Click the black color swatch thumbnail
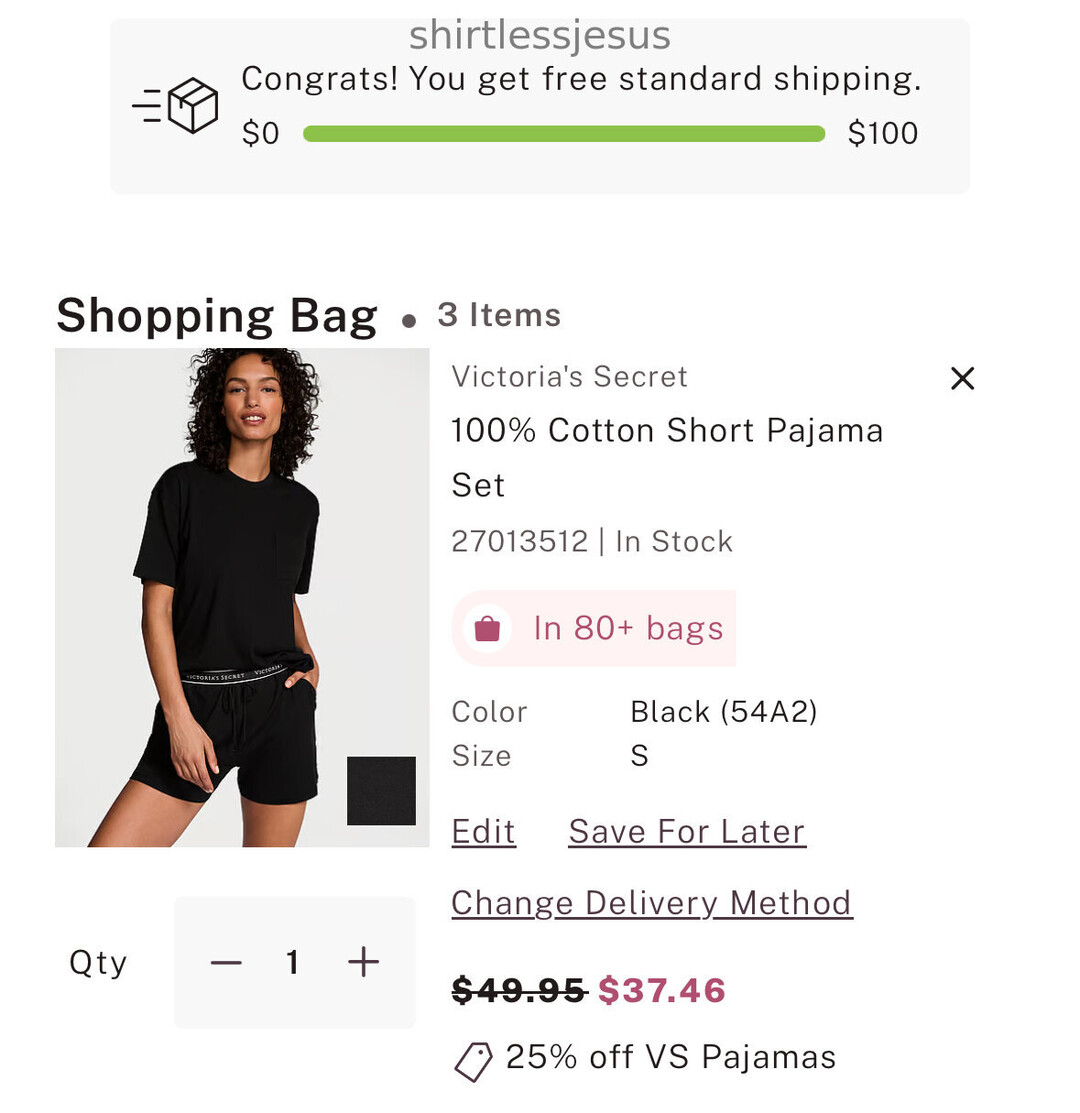 [x=381, y=790]
